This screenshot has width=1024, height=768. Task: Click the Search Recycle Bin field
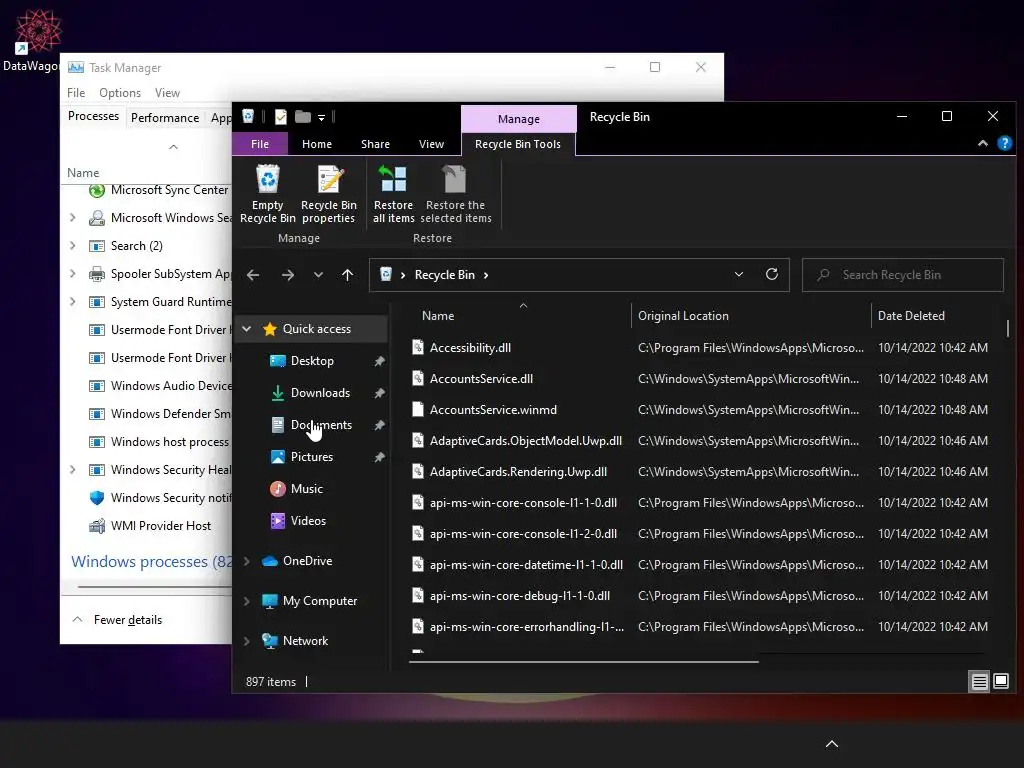(x=903, y=275)
